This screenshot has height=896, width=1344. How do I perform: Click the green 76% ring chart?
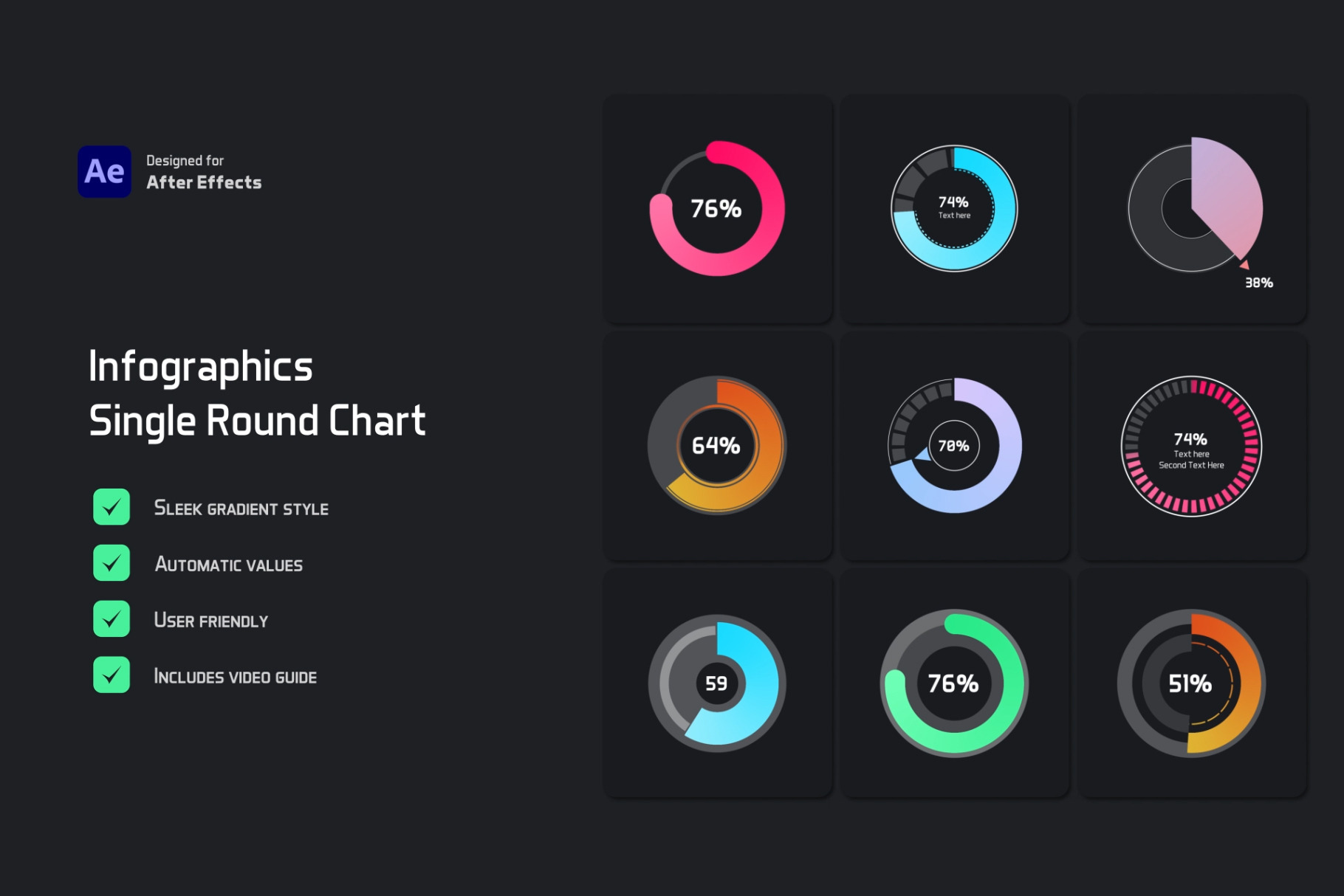pos(954,683)
